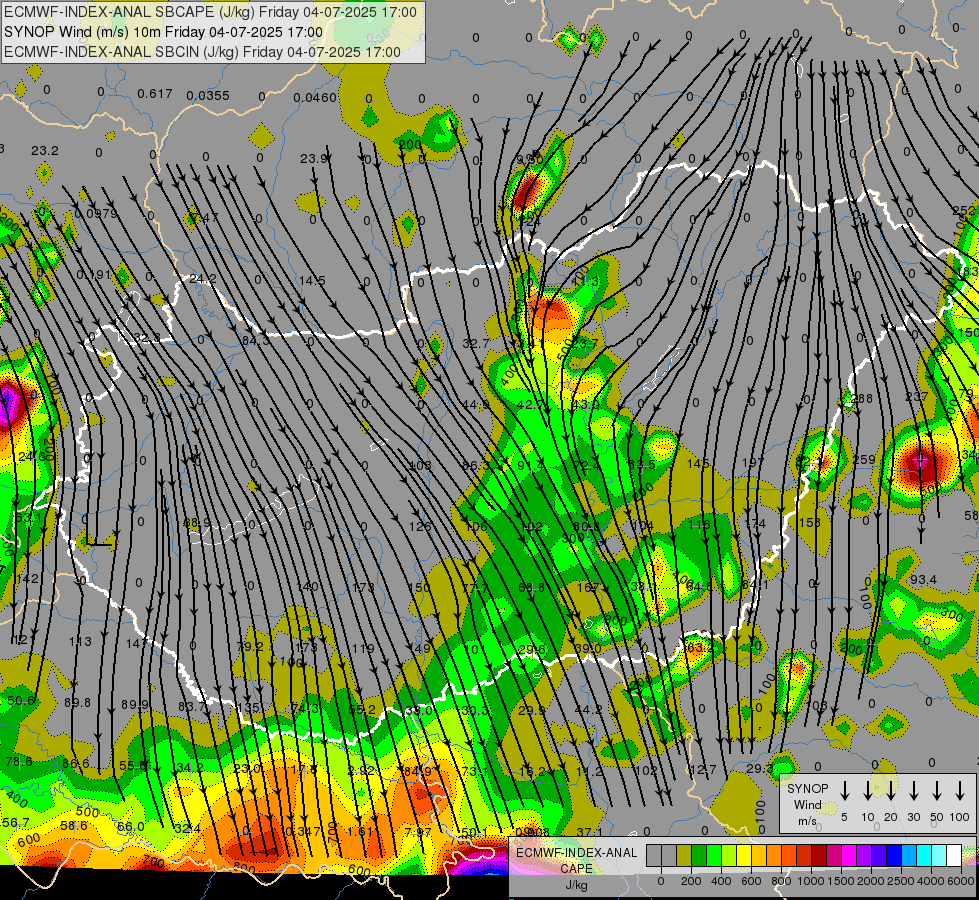Click the 30 m/s wind arrow in legend
The height and width of the screenshot is (900, 979).
point(914,790)
